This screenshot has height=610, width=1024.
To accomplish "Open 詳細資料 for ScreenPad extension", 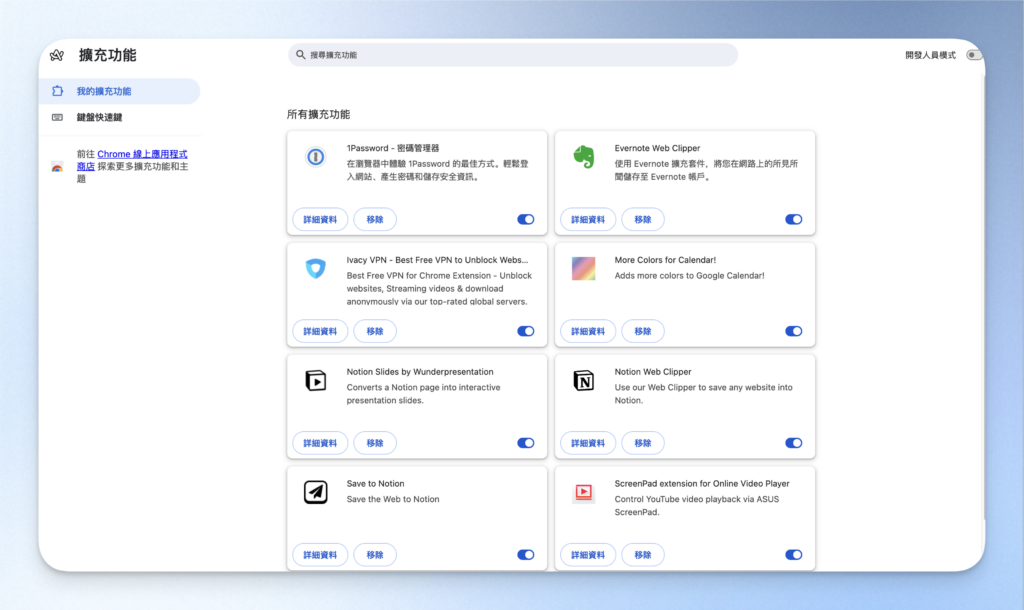I will click(x=588, y=554).
